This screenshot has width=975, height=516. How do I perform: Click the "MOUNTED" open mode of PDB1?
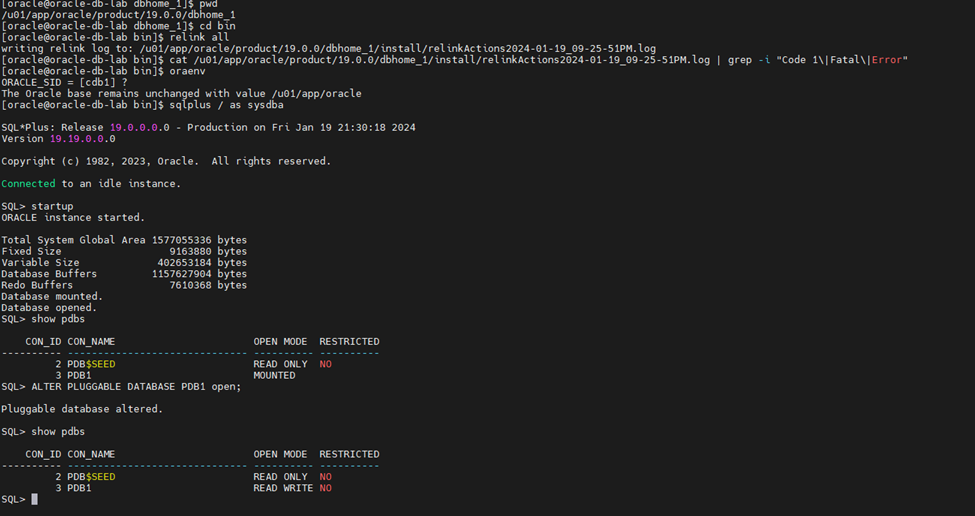pos(274,375)
